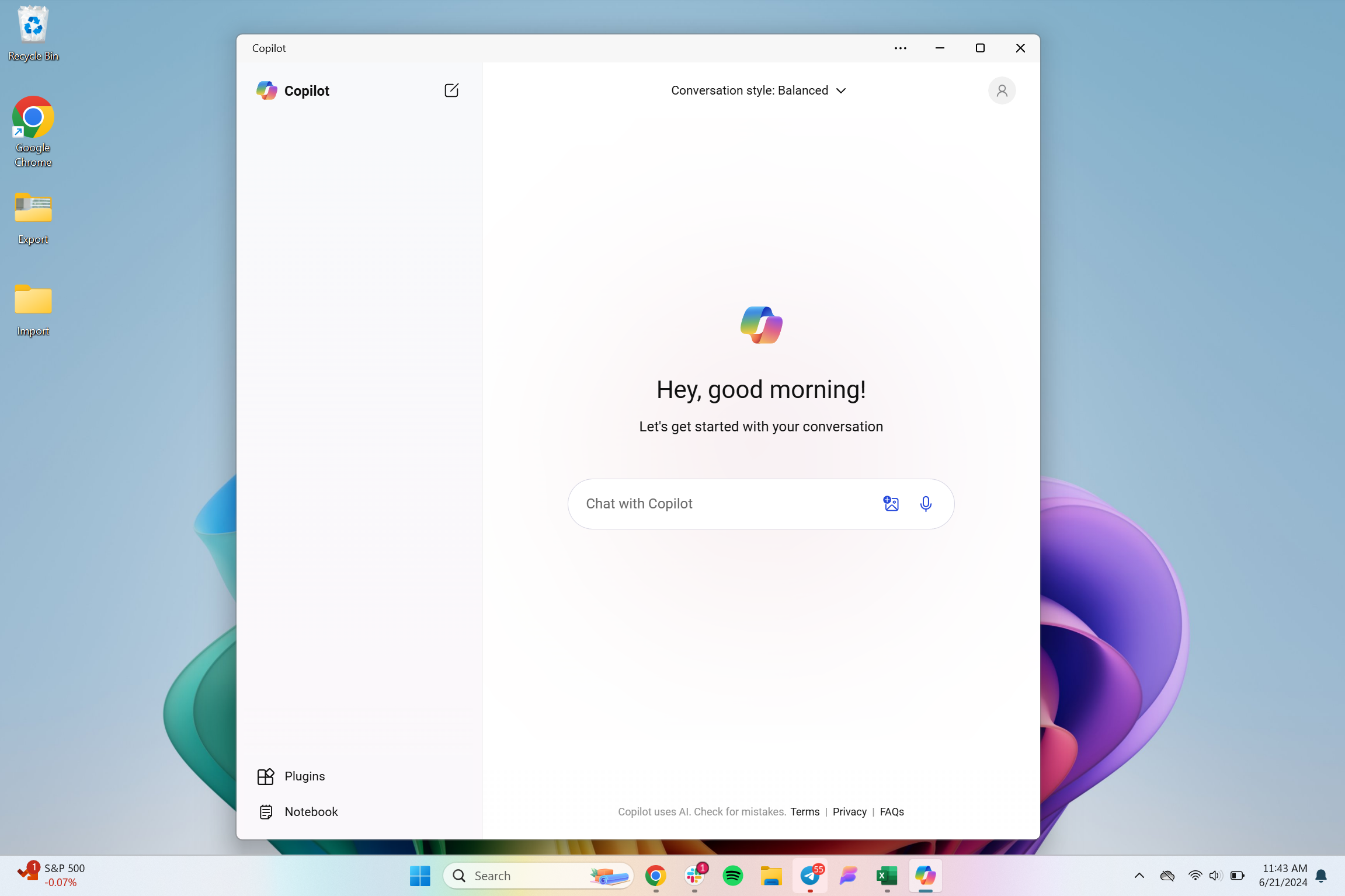Click the add image icon in chat box

[x=891, y=503]
